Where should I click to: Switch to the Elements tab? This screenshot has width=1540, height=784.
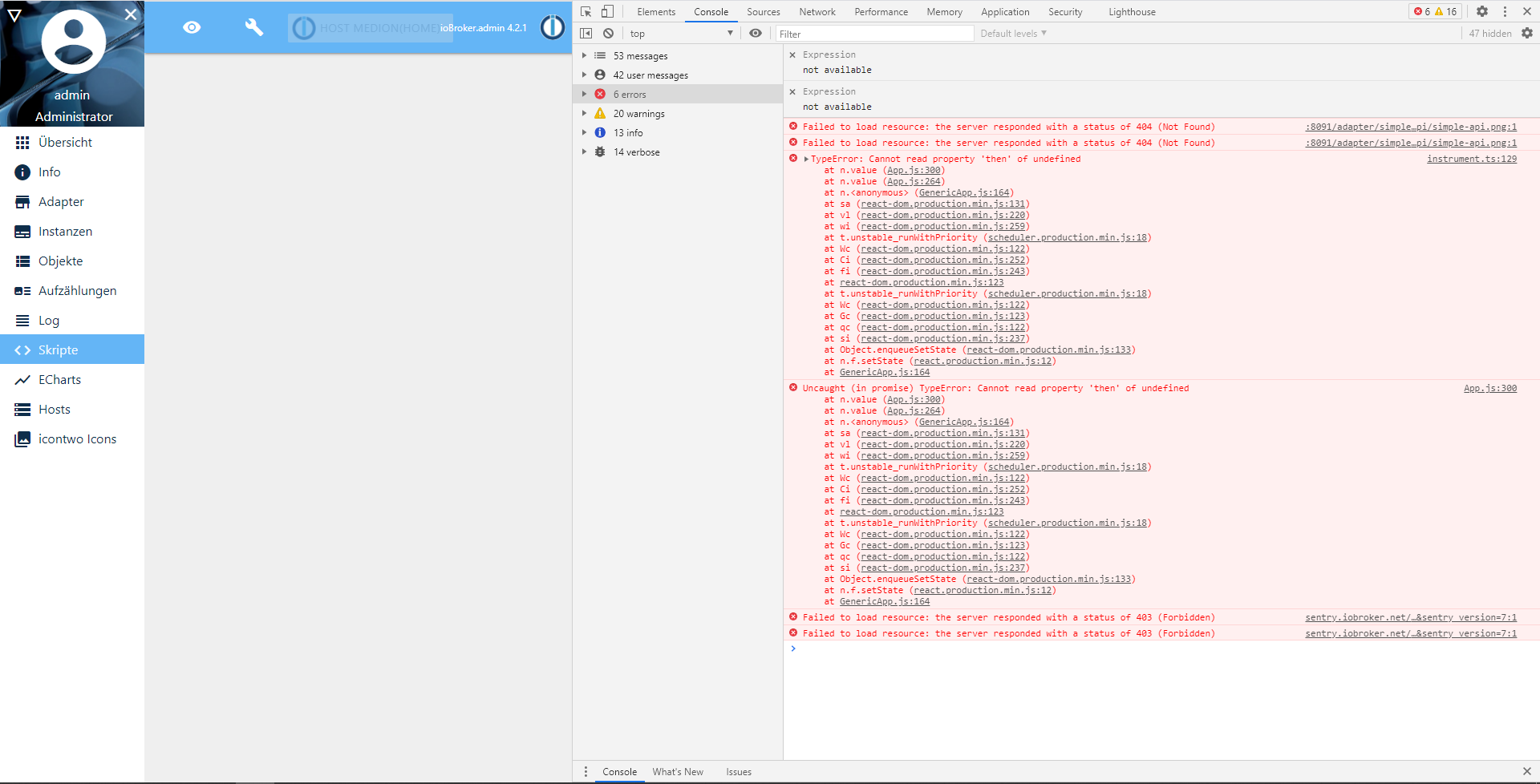[656, 12]
